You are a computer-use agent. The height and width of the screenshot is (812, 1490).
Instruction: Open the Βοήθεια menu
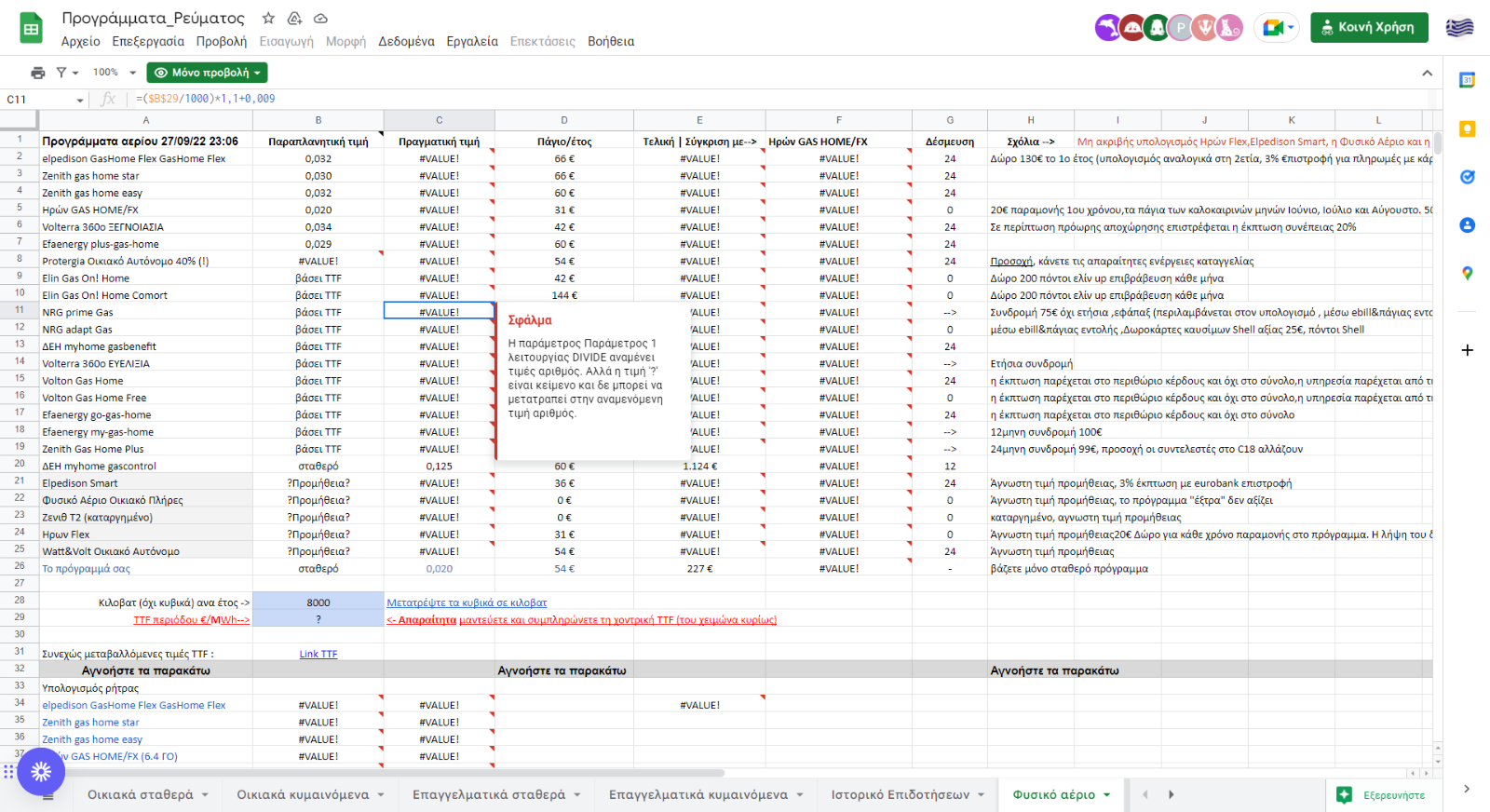[x=611, y=42]
